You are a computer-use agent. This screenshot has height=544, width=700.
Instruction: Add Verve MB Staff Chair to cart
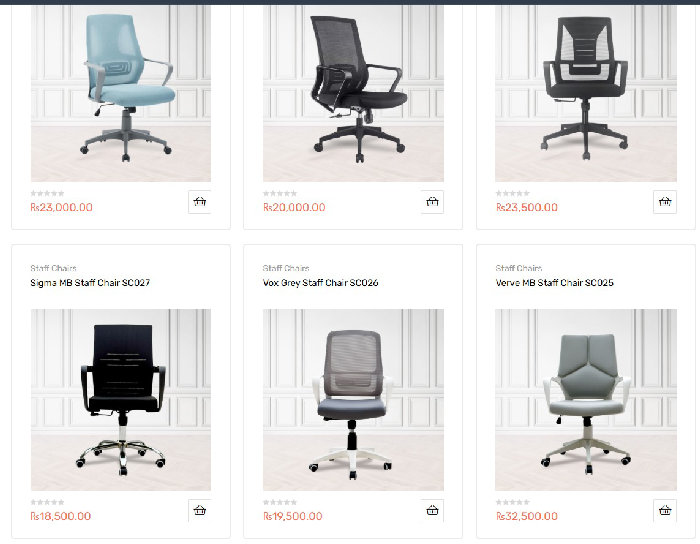(x=665, y=511)
